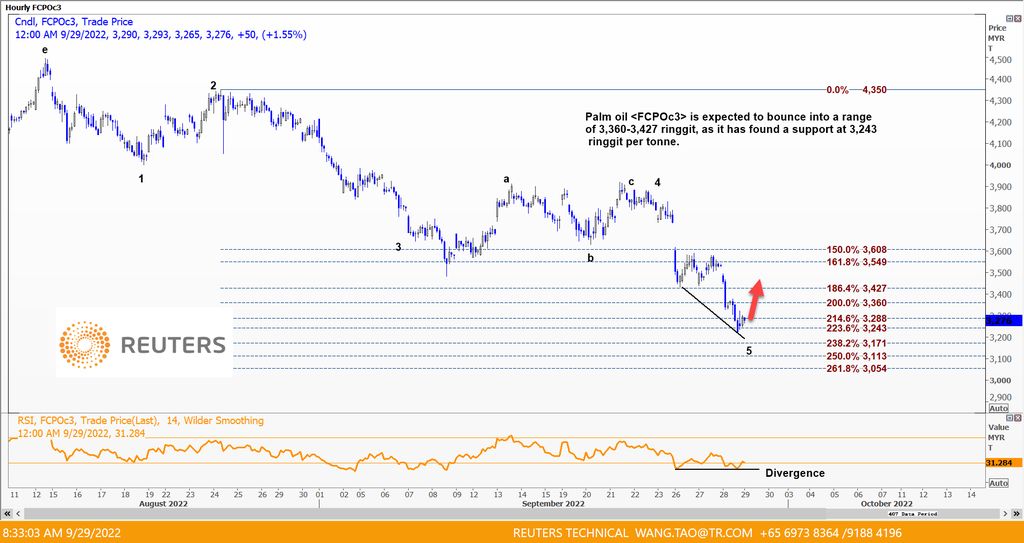The image size is (1024, 543).
Task: Click the Auto scale button on price axis
Action: click(999, 408)
